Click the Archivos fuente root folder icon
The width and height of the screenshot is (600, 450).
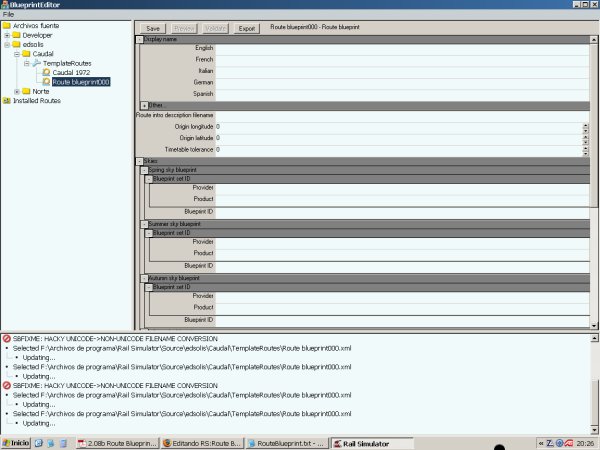coord(6,25)
